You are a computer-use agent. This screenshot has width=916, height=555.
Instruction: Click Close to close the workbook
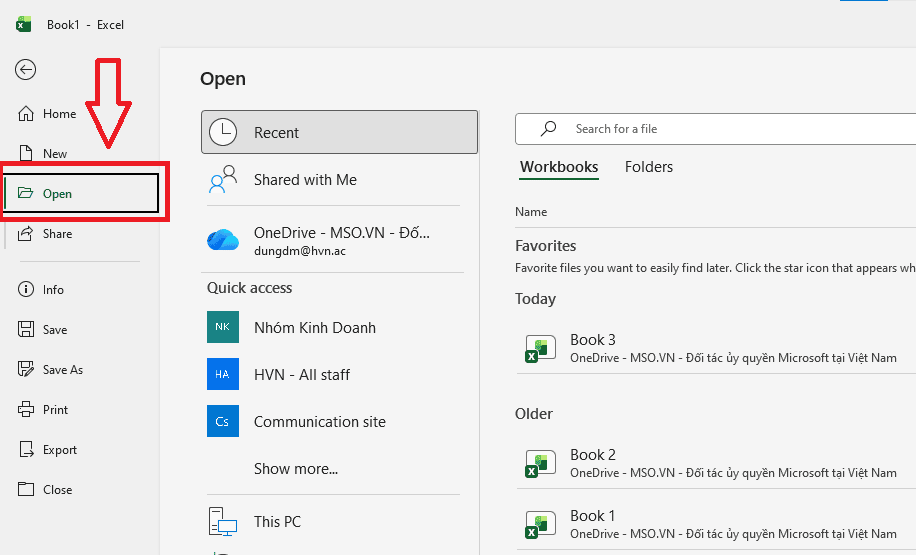pyautogui.click(x=57, y=490)
